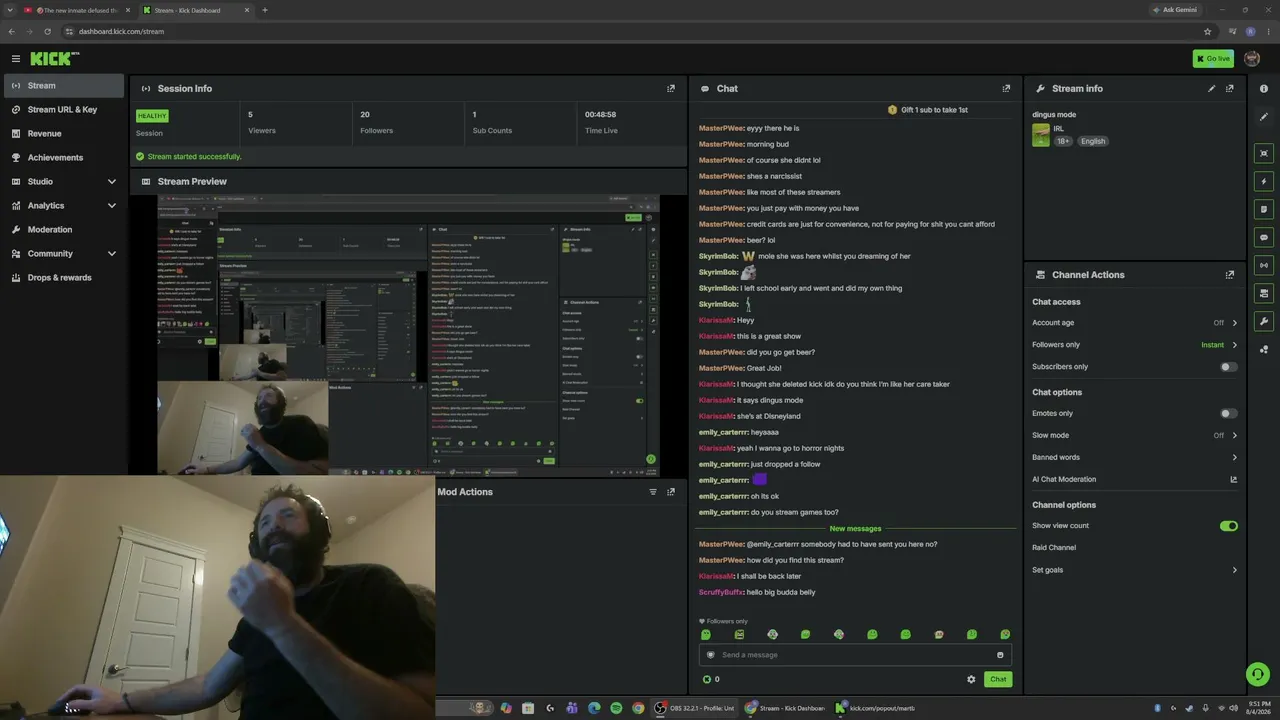The image size is (1280, 720).
Task: Turn off Show view count
Action: pyautogui.click(x=1228, y=525)
